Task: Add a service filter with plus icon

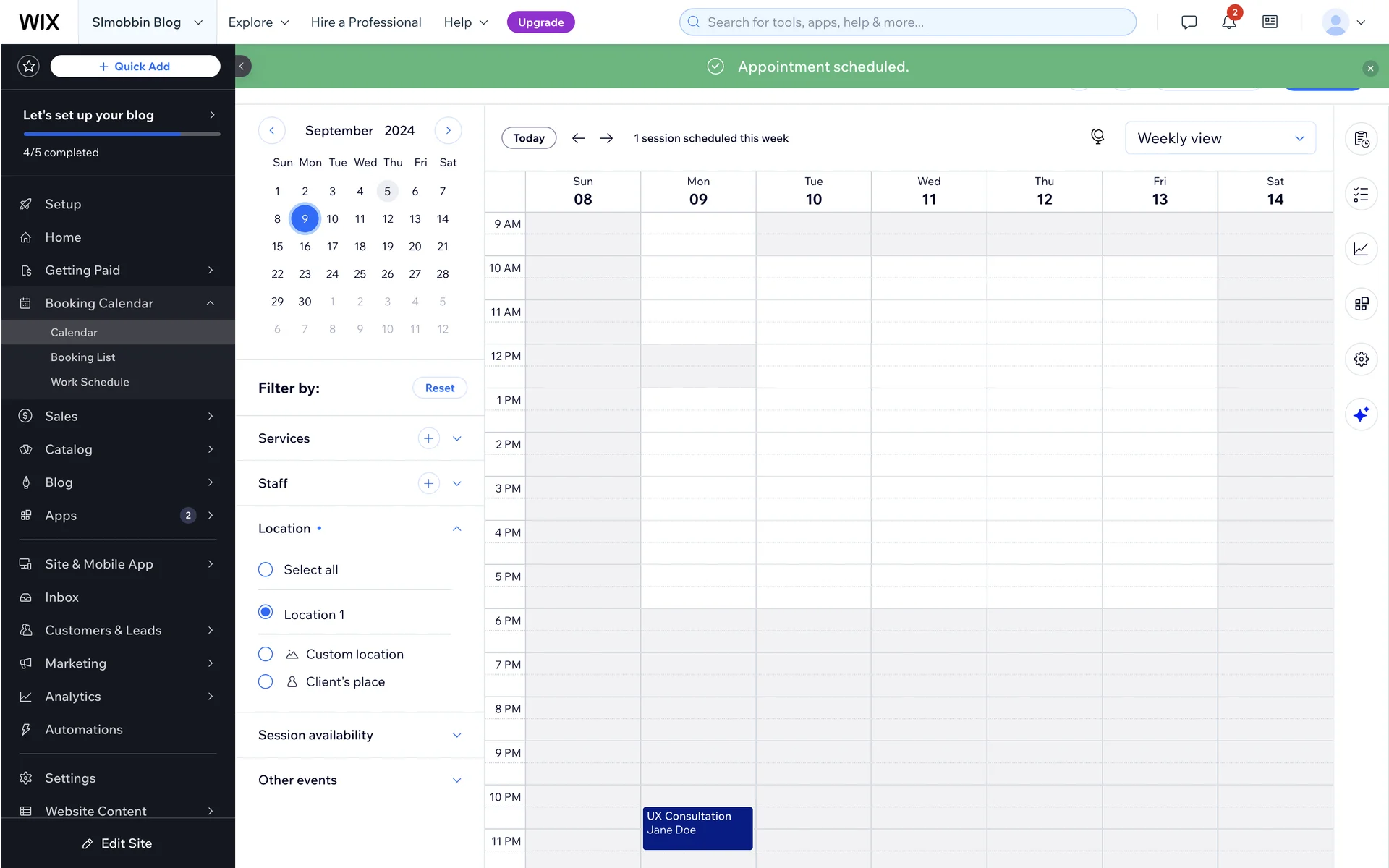Action: [428, 438]
